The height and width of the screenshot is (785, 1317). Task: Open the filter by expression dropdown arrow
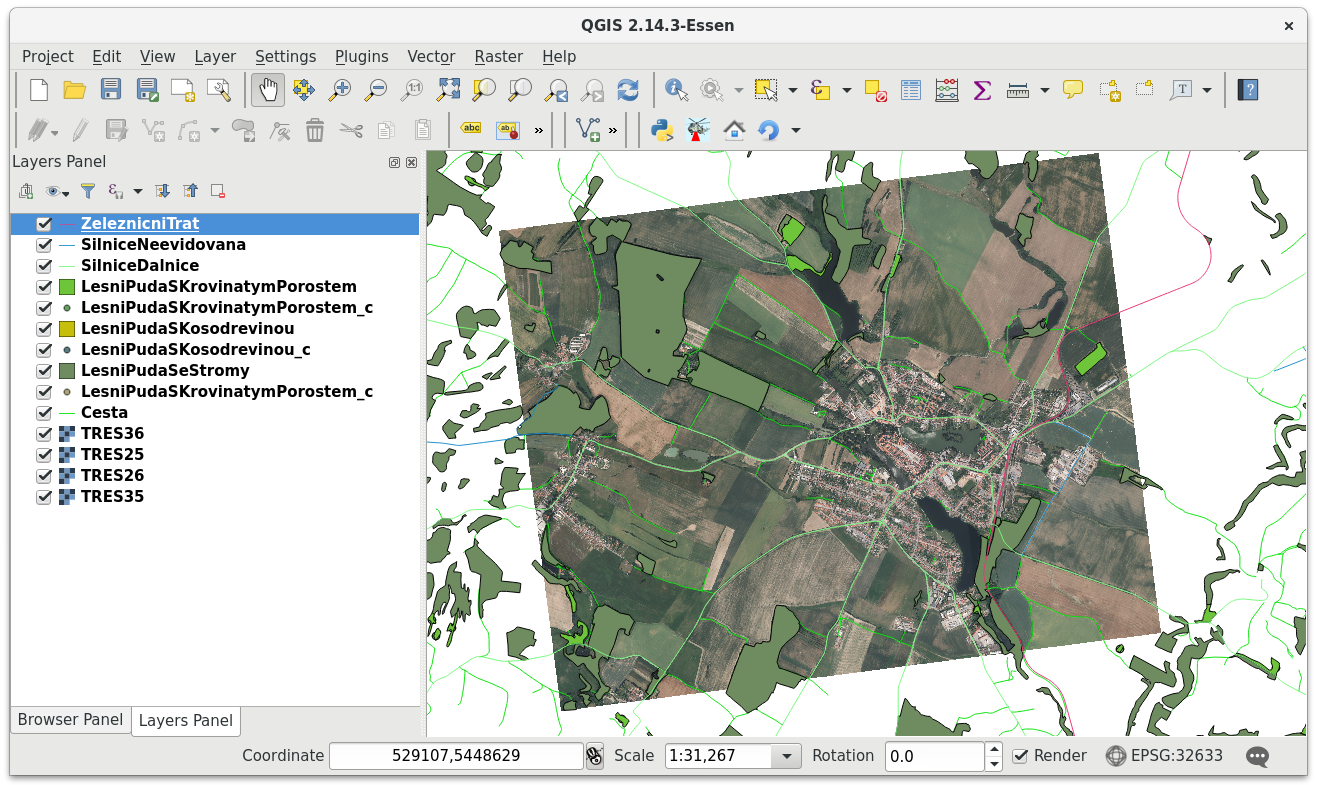click(x=138, y=191)
